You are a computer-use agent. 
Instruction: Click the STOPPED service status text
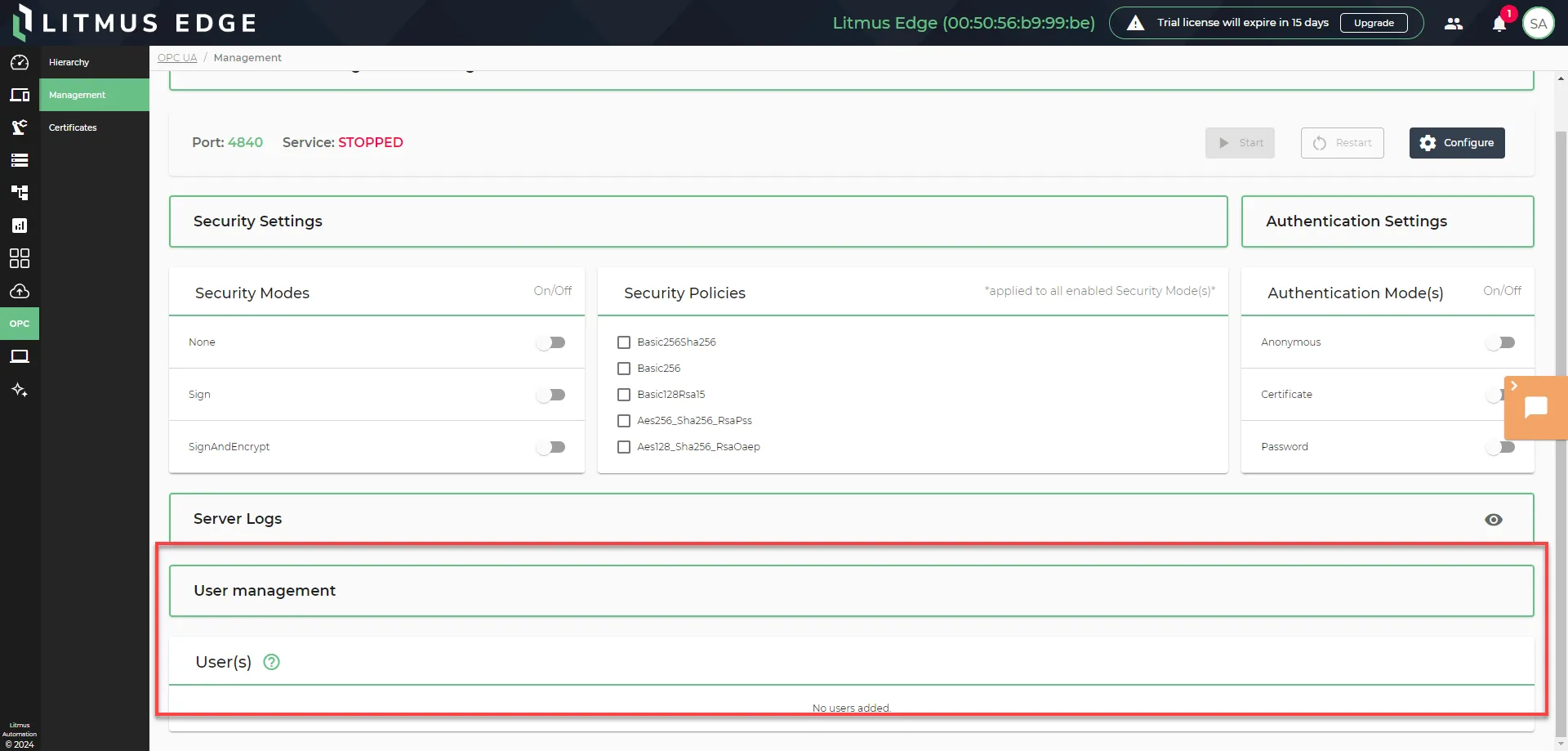point(371,142)
